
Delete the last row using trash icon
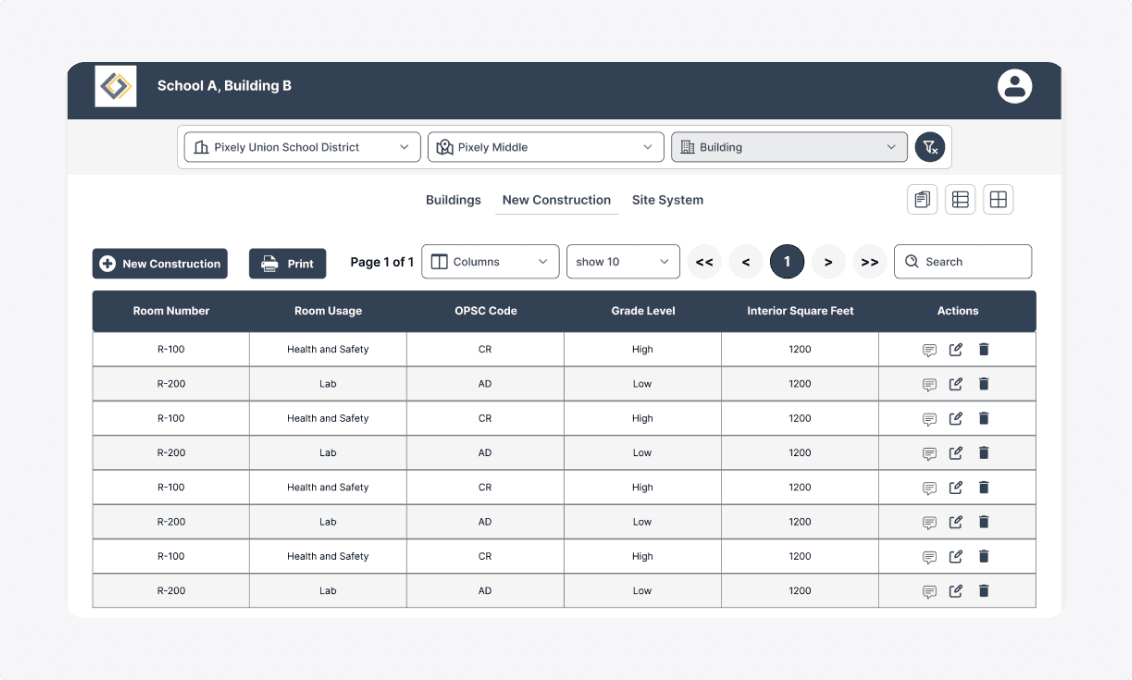coord(983,591)
